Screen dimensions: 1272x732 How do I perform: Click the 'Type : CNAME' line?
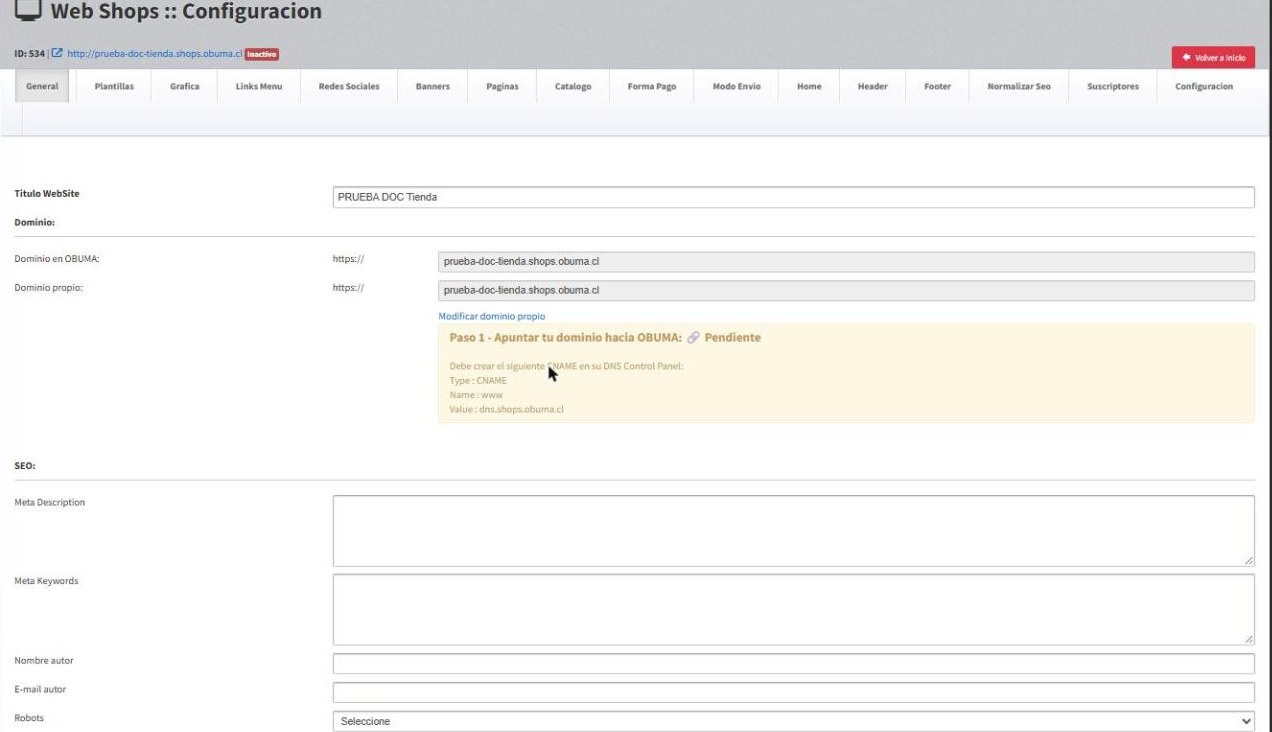coord(479,381)
